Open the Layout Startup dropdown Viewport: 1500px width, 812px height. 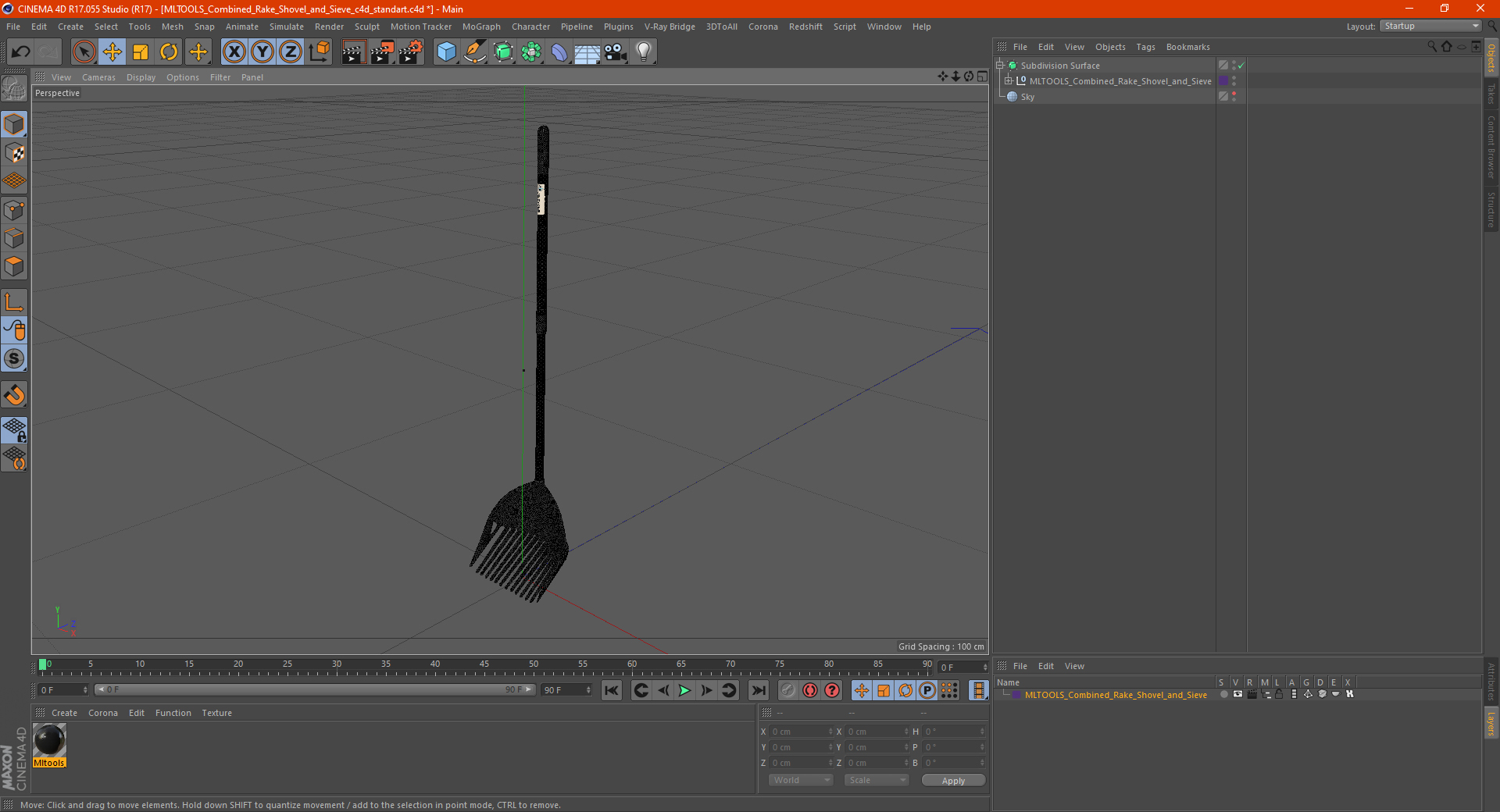click(x=1430, y=26)
